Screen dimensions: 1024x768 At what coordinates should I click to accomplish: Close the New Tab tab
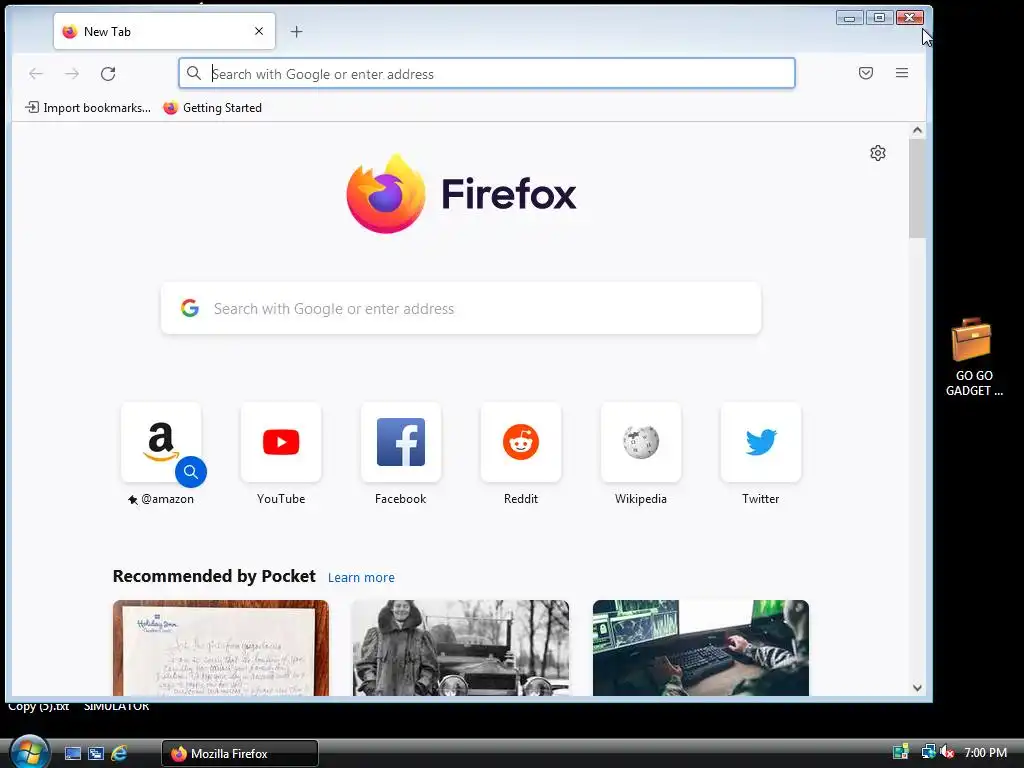point(259,31)
